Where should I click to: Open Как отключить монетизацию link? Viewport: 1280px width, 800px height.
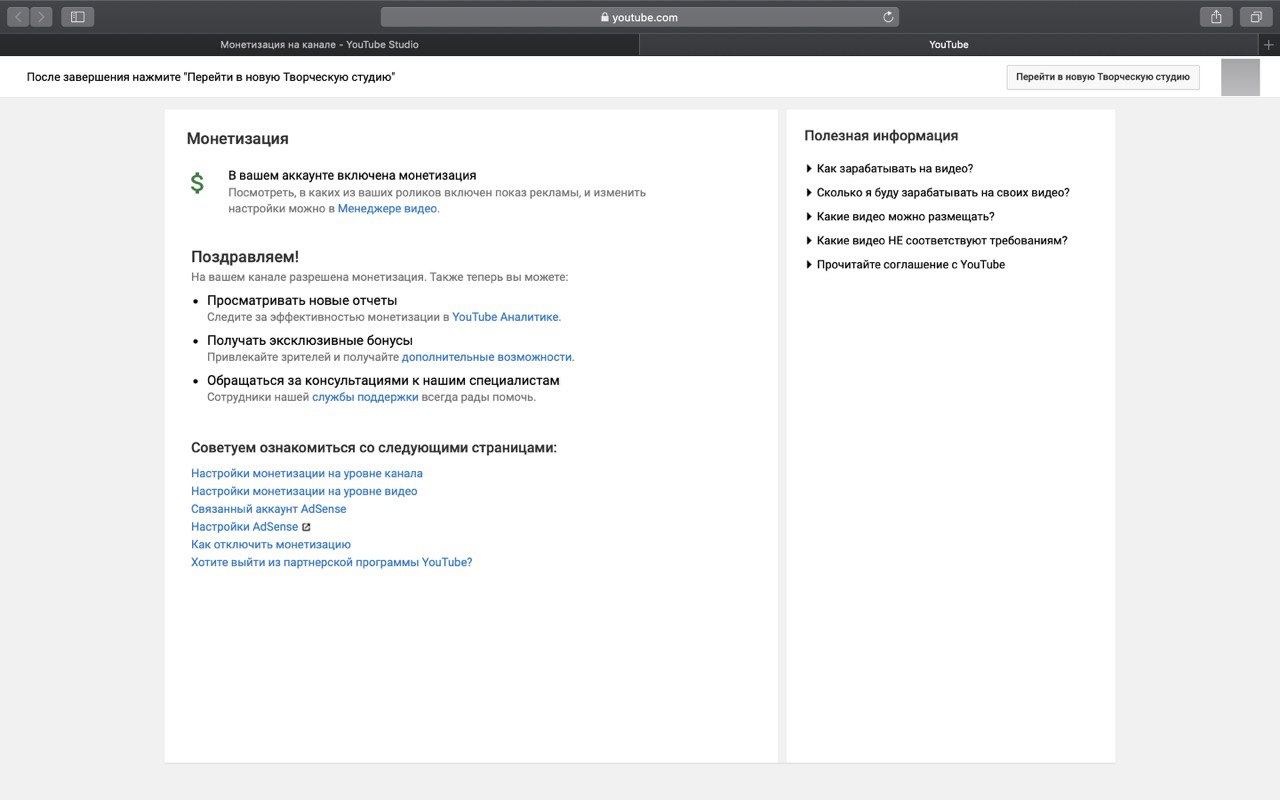click(271, 545)
